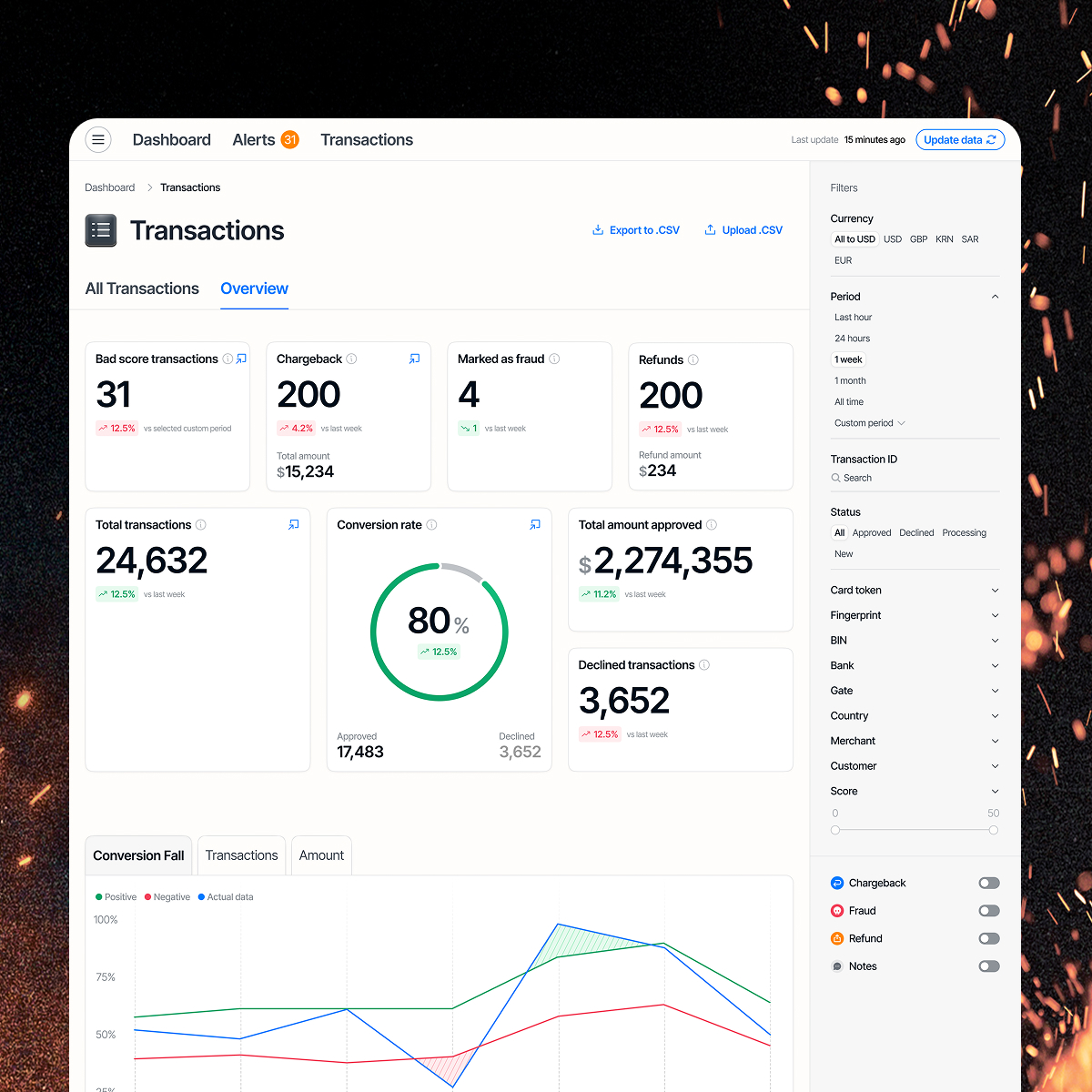Click info icon next to Marked as fraud
The height and width of the screenshot is (1092, 1092).
554,359
